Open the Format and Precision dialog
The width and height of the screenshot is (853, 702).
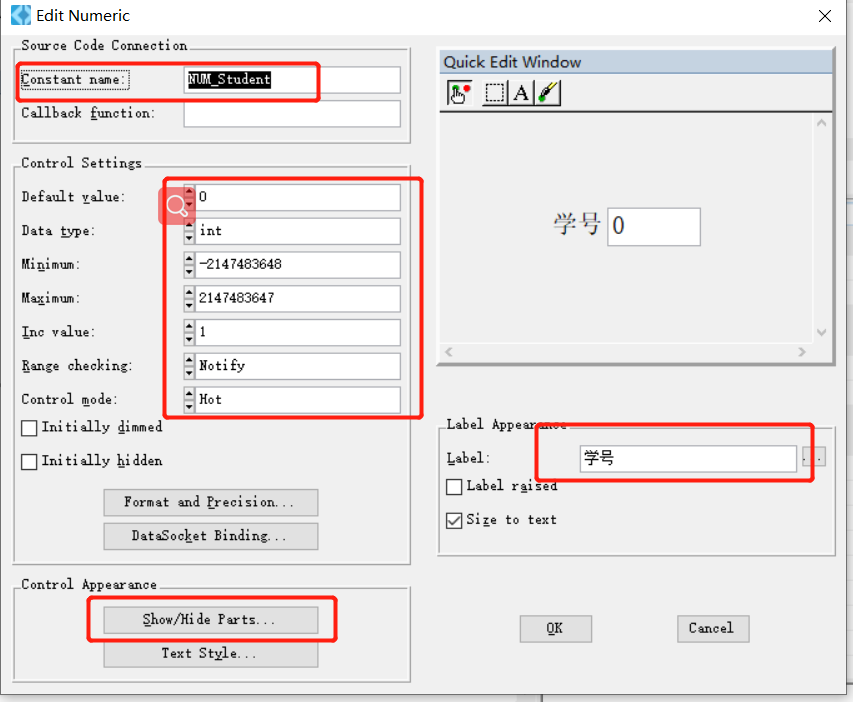[210, 502]
